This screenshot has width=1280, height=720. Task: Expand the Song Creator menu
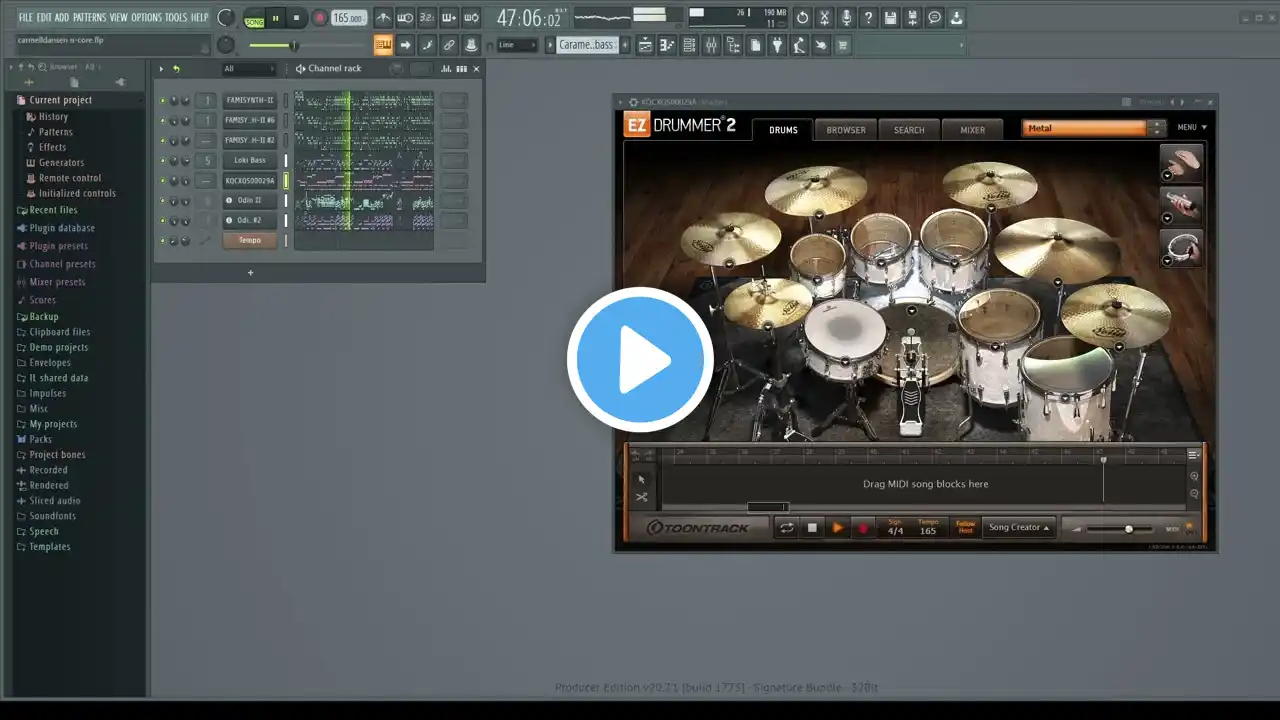pyautogui.click(x=1019, y=527)
